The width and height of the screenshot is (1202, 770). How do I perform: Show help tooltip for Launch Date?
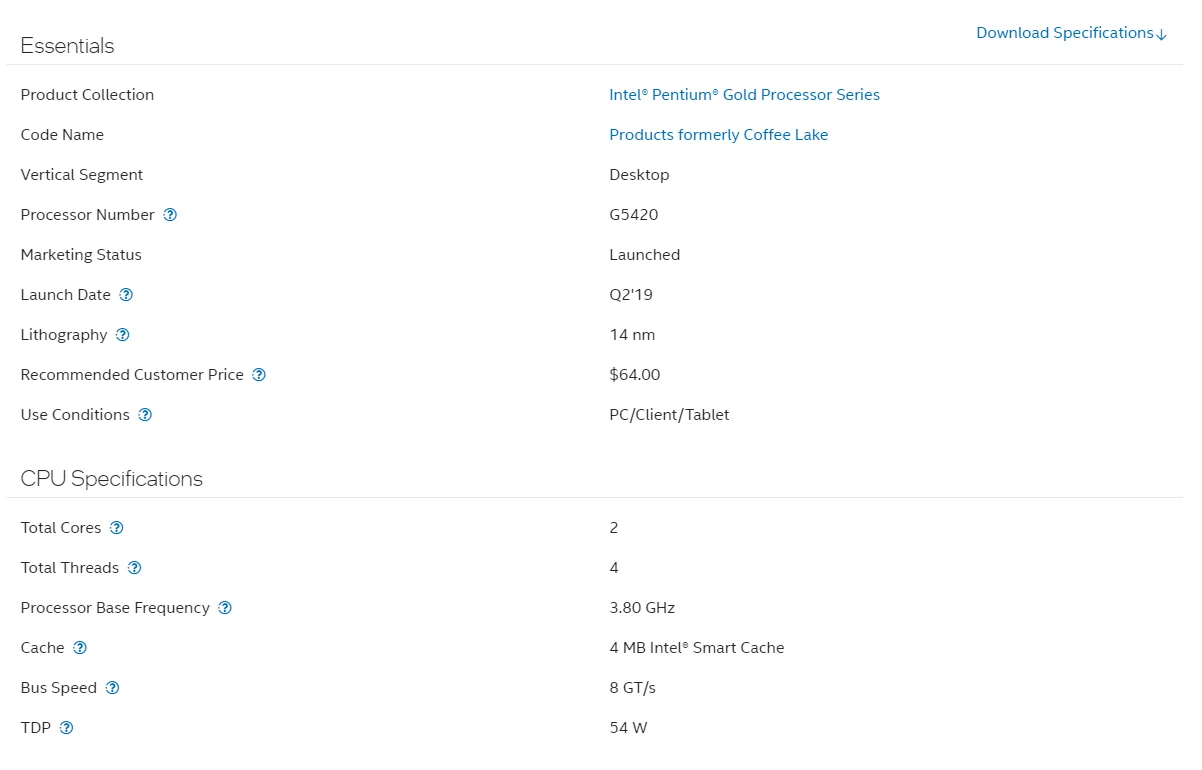coord(126,295)
